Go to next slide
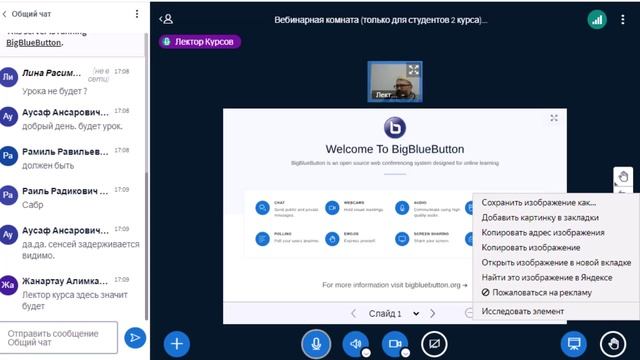The image size is (640, 360). pyautogui.click(x=433, y=313)
